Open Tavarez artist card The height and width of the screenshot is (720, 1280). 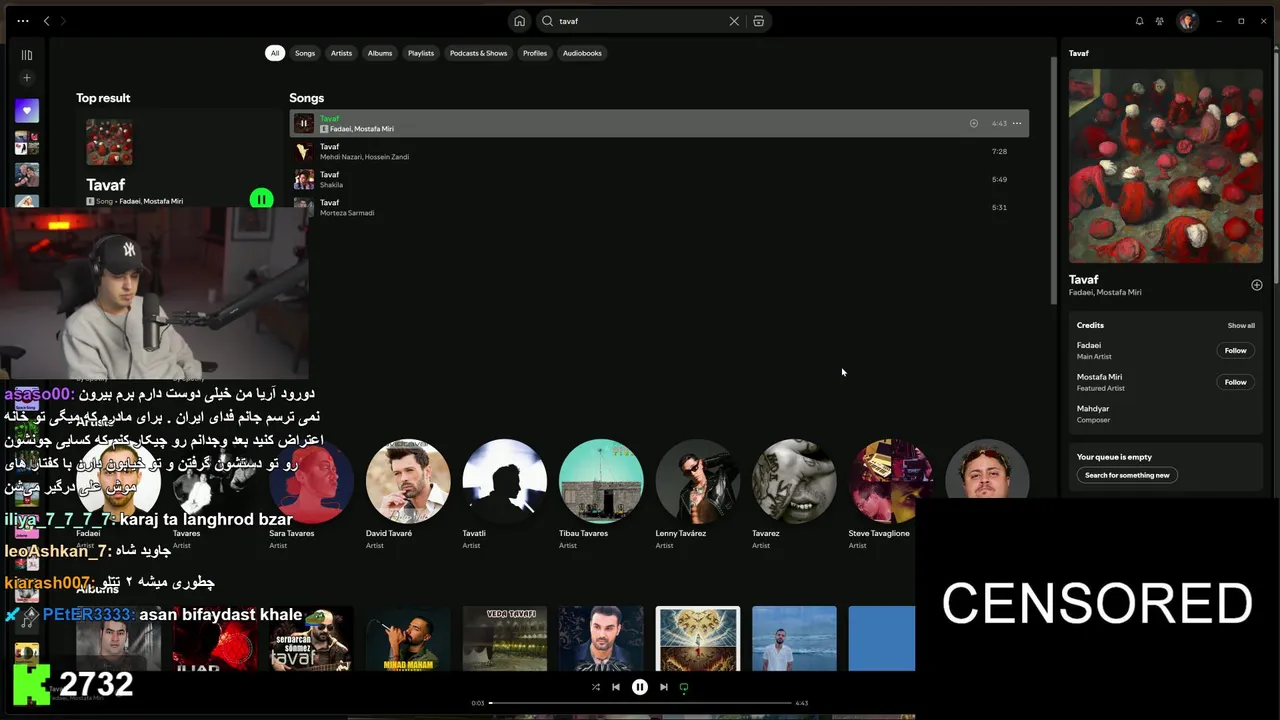(x=794, y=492)
